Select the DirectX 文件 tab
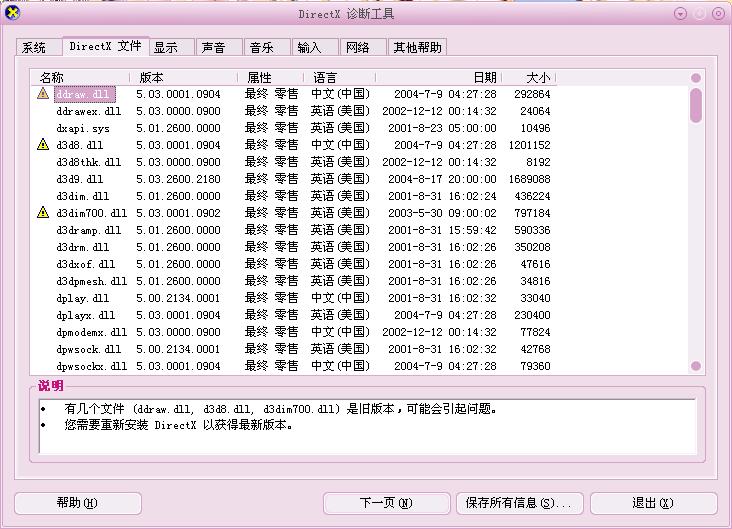 pos(106,46)
